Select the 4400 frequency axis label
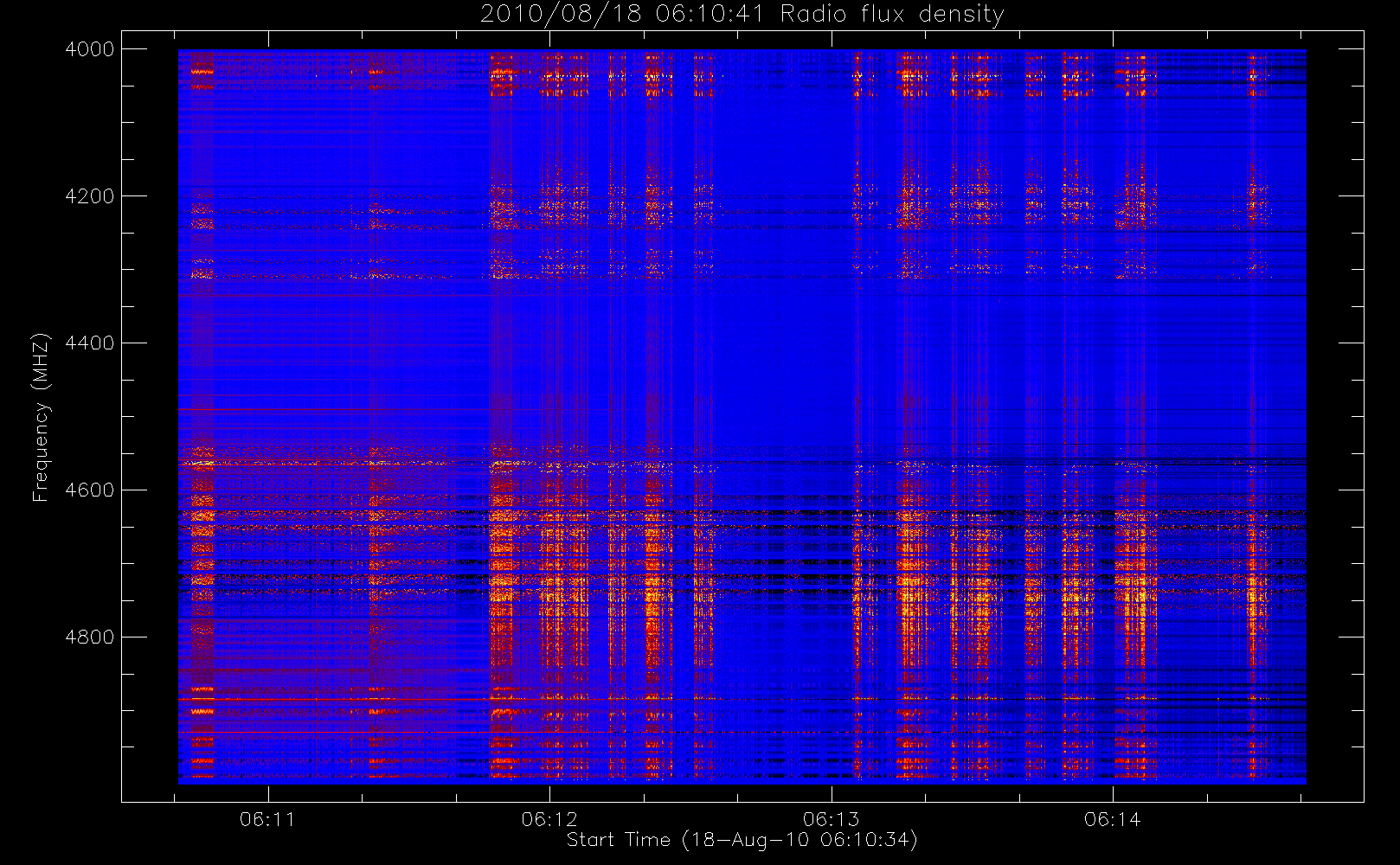 (x=90, y=343)
